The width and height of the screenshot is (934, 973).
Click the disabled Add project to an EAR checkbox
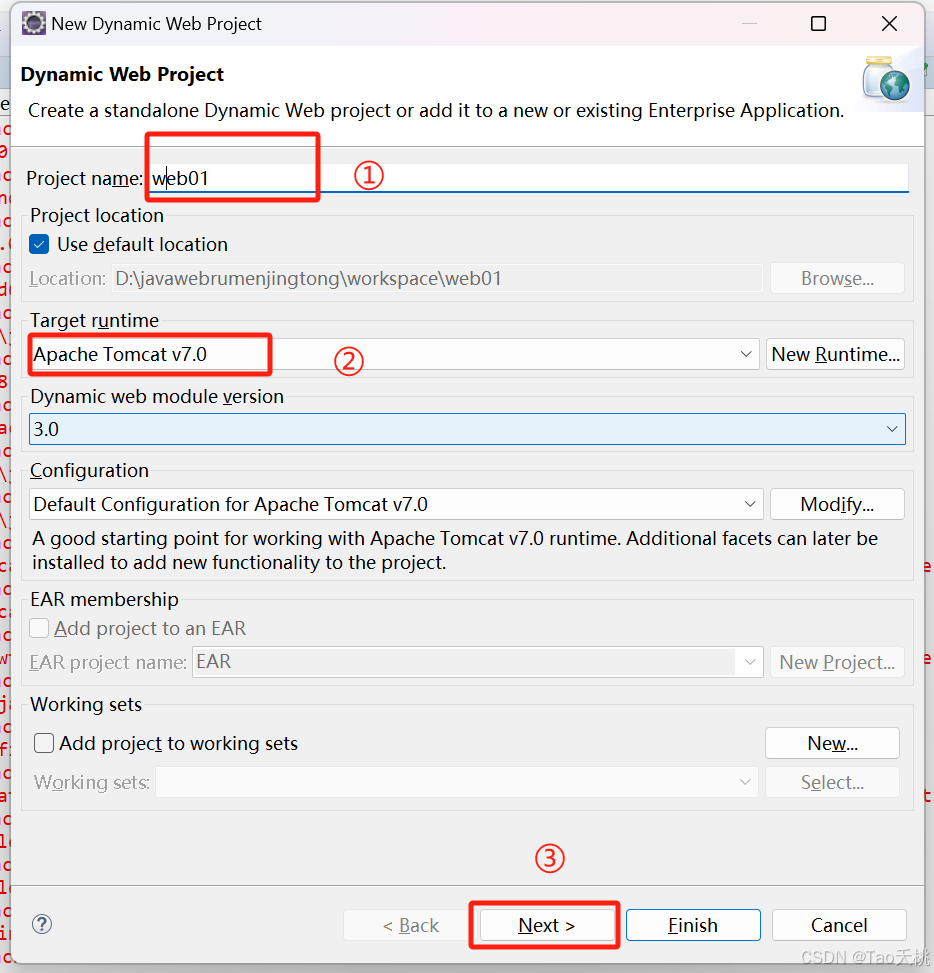pyautogui.click(x=39, y=628)
